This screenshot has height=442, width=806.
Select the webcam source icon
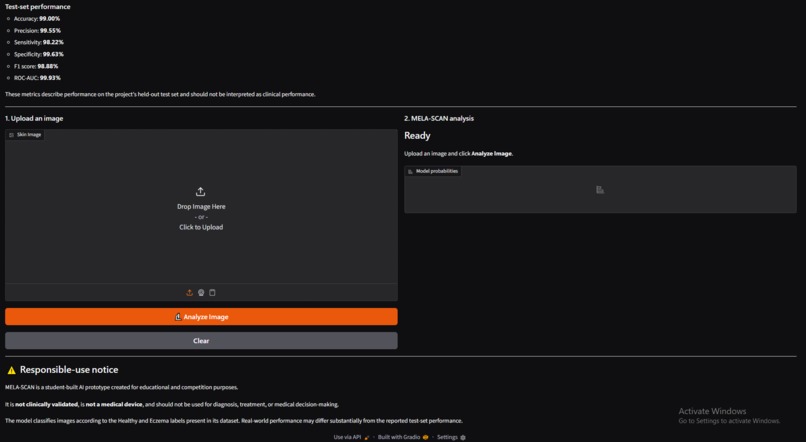tap(201, 292)
